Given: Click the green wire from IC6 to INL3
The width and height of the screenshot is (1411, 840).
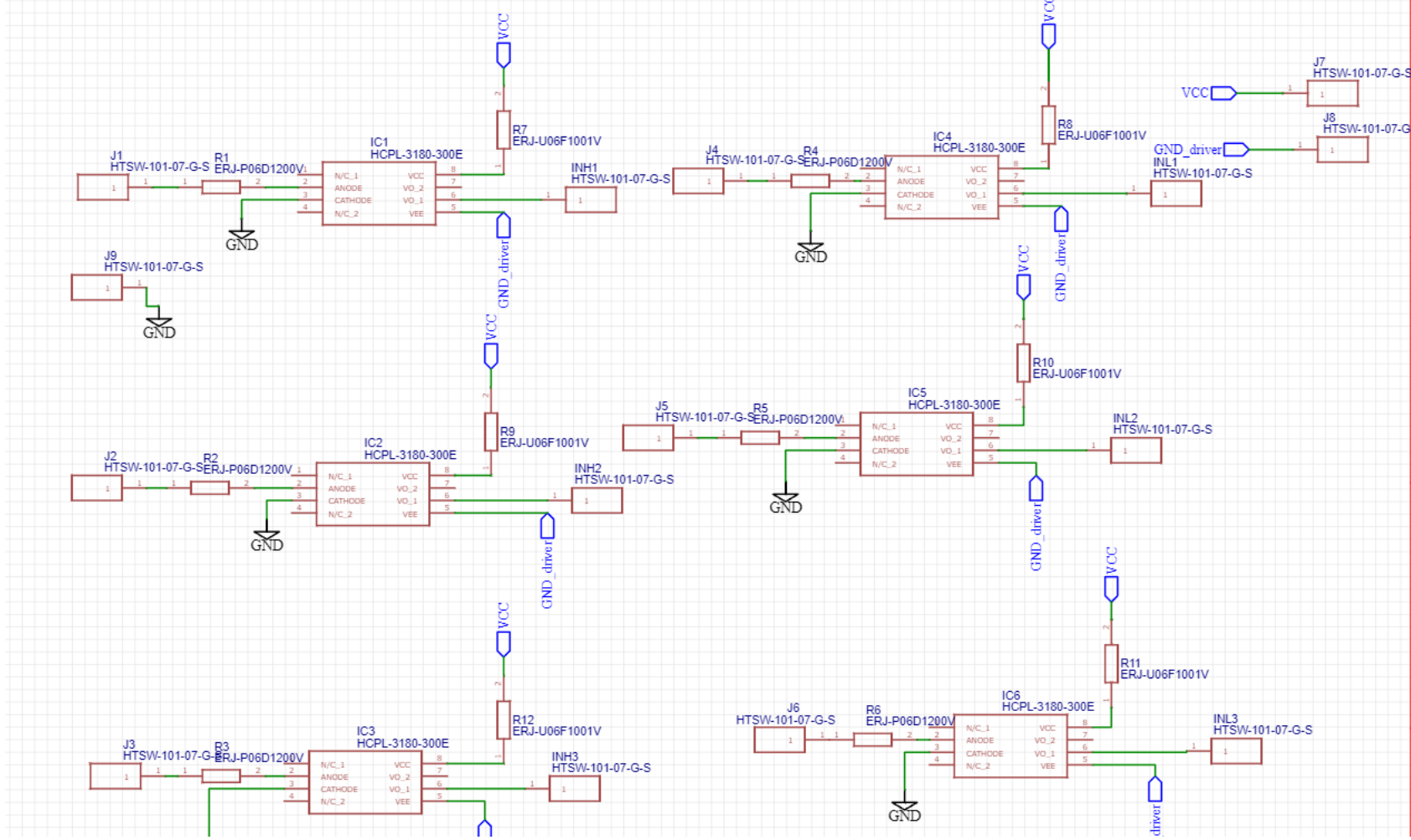Looking at the screenshot, I should pyautogui.click(x=1140, y=752).
